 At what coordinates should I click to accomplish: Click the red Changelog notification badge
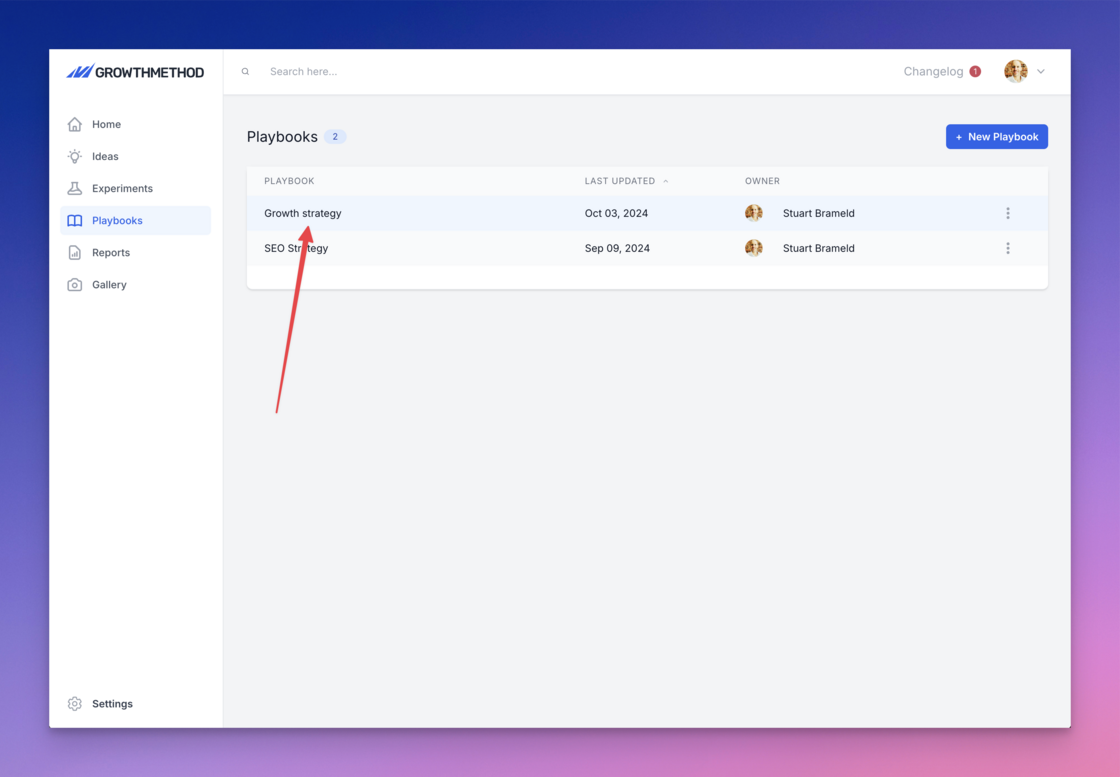975,71
